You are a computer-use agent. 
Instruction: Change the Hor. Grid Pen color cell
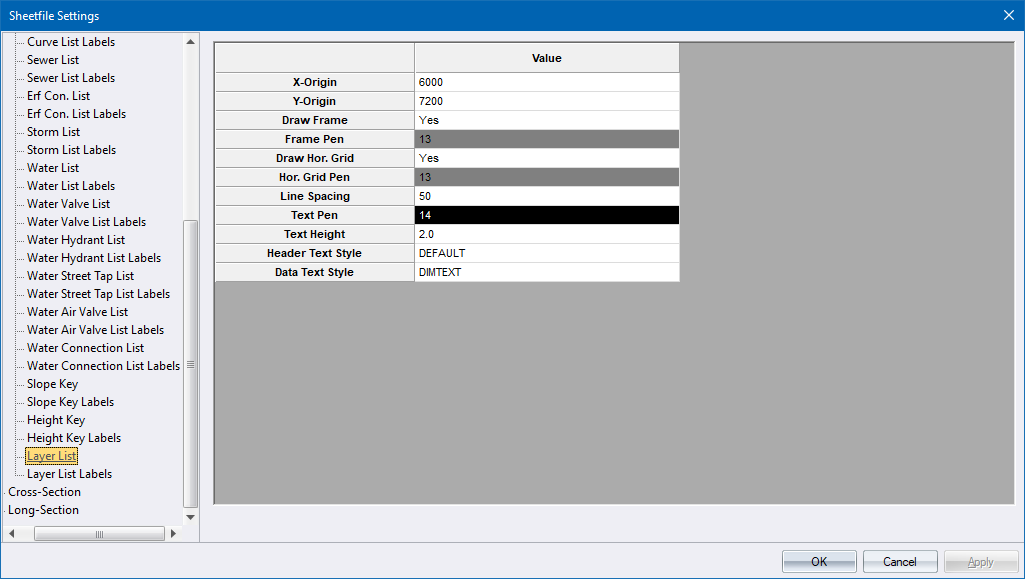click(546, 177)
